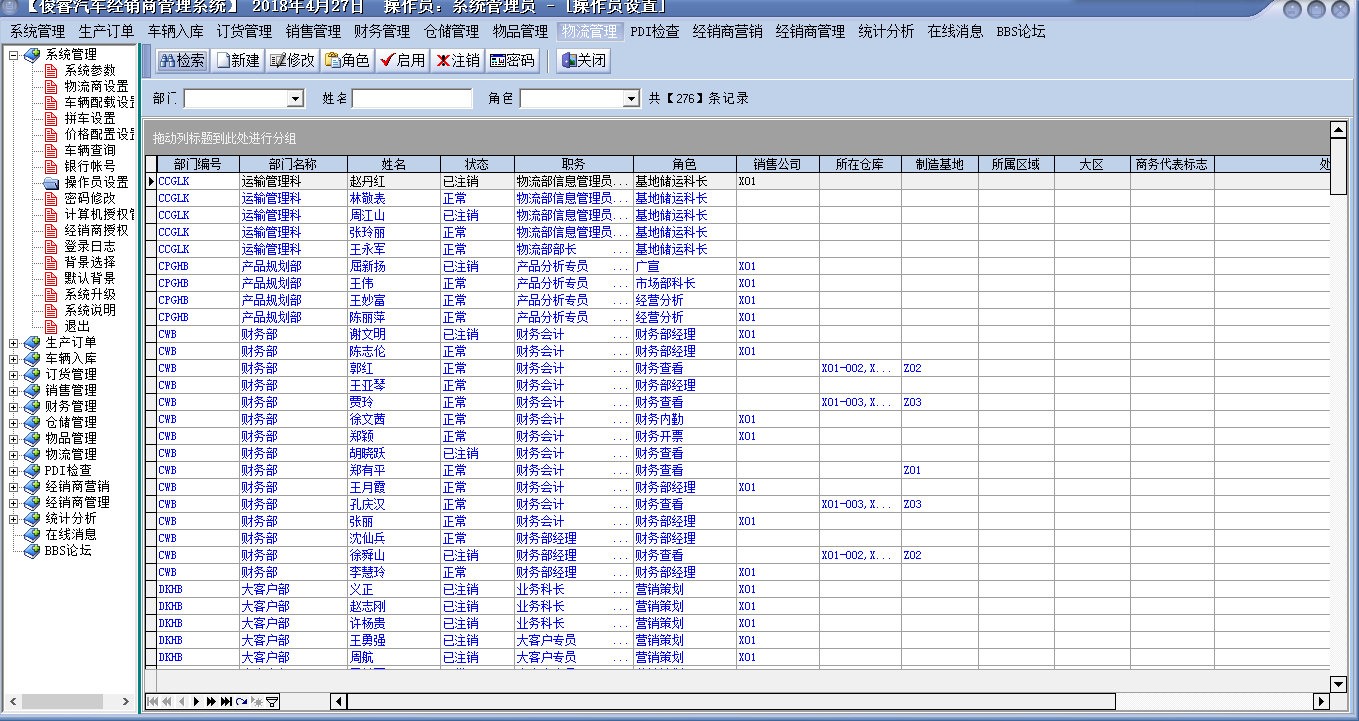Open the 统计分析 menu
Screen dimensions: 1359x721
pos(886,32)
